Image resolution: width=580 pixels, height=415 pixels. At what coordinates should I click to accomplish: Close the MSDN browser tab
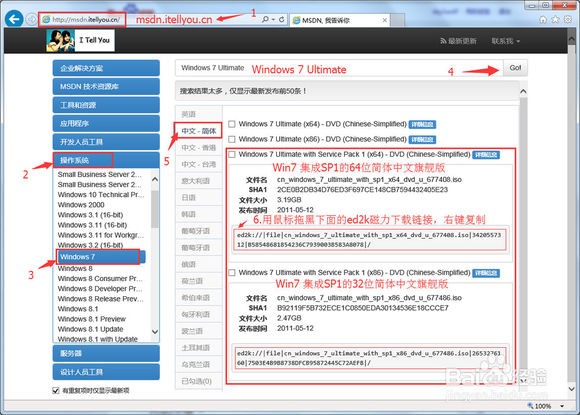click(x=385, y=20)
